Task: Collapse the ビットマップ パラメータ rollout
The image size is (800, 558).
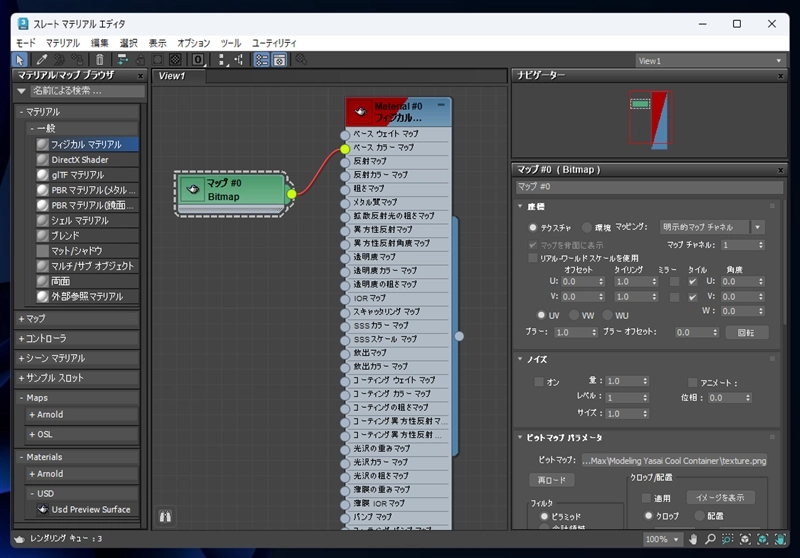Action: 520,437
